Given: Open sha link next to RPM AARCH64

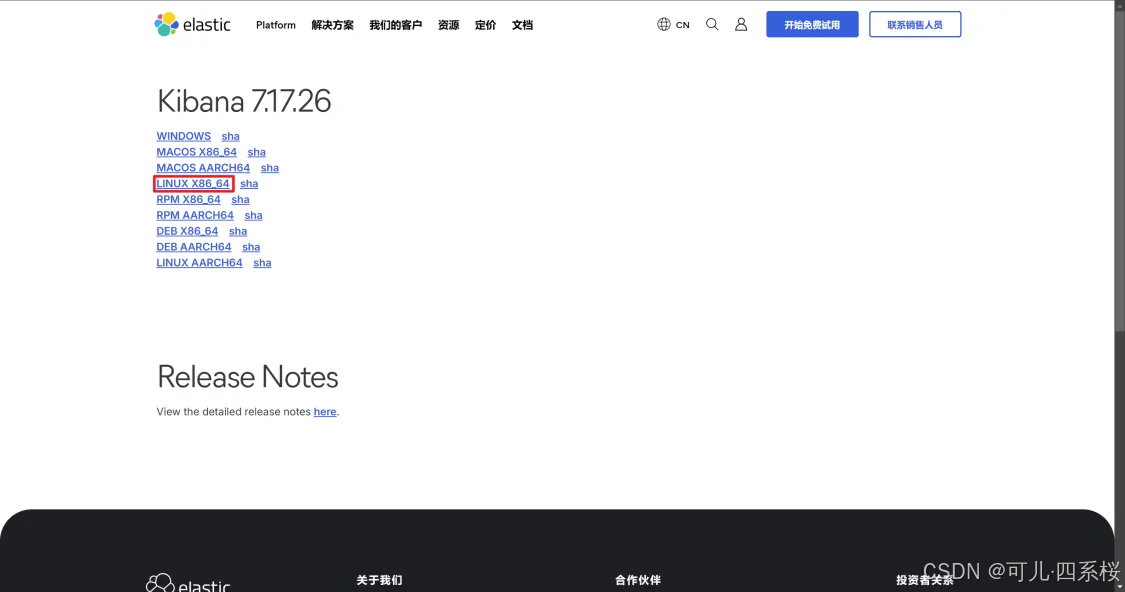Looking at the screenshot, I should [253, 215].
